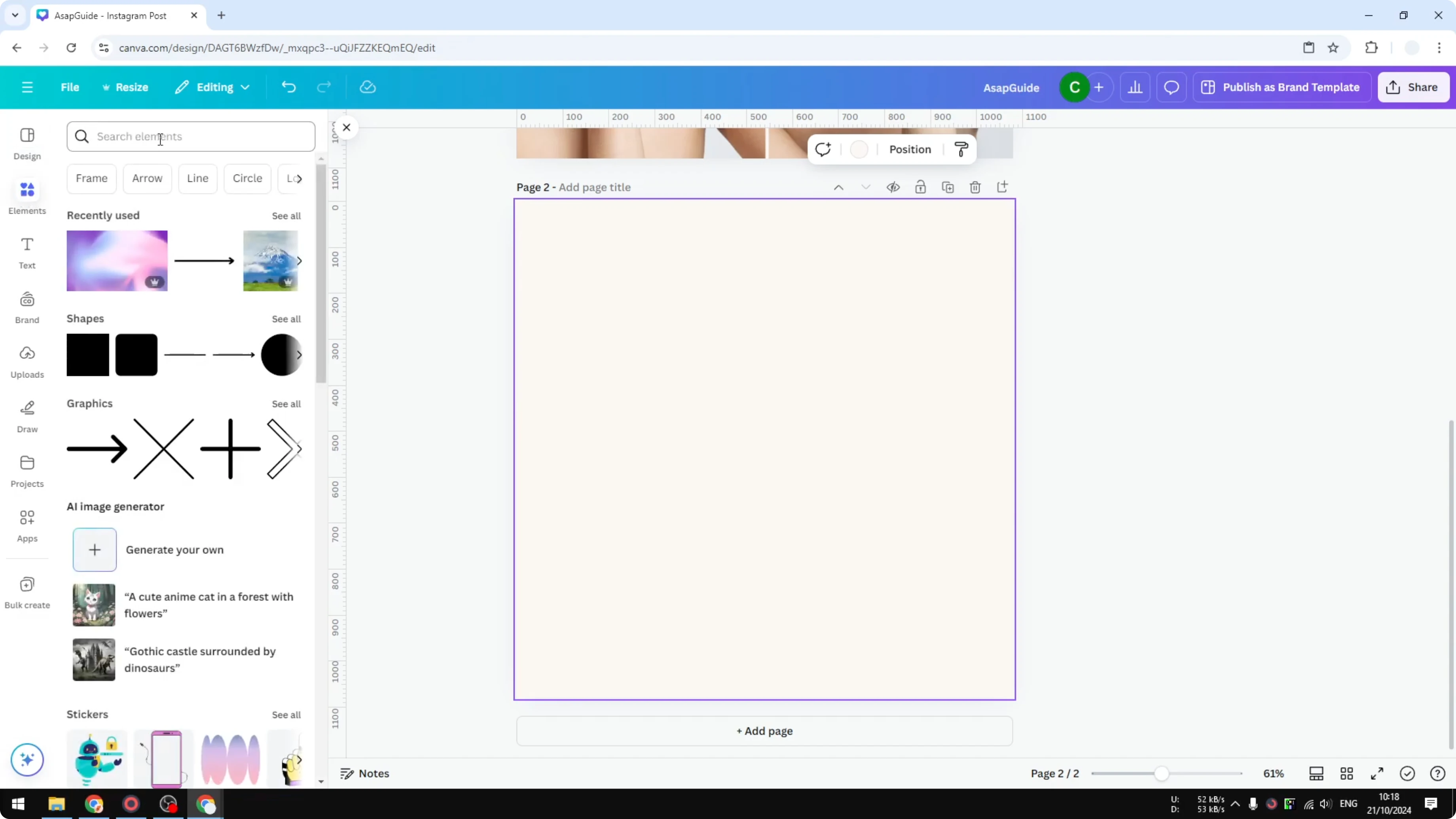Viewport: 1456px width, 819px height.
Task: Open Bulk create in the sidebar
Action: click(27, 592)
